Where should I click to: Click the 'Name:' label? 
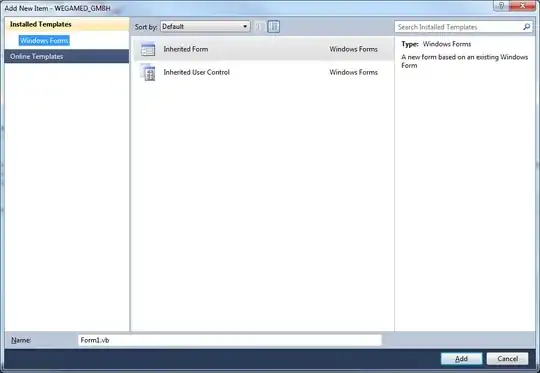click(x=21, y=340)
